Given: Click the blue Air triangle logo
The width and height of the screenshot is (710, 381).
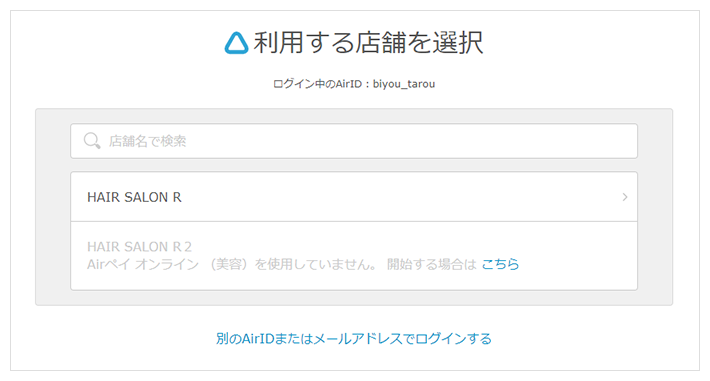Looking at the screenshot, I should (236, 43).
